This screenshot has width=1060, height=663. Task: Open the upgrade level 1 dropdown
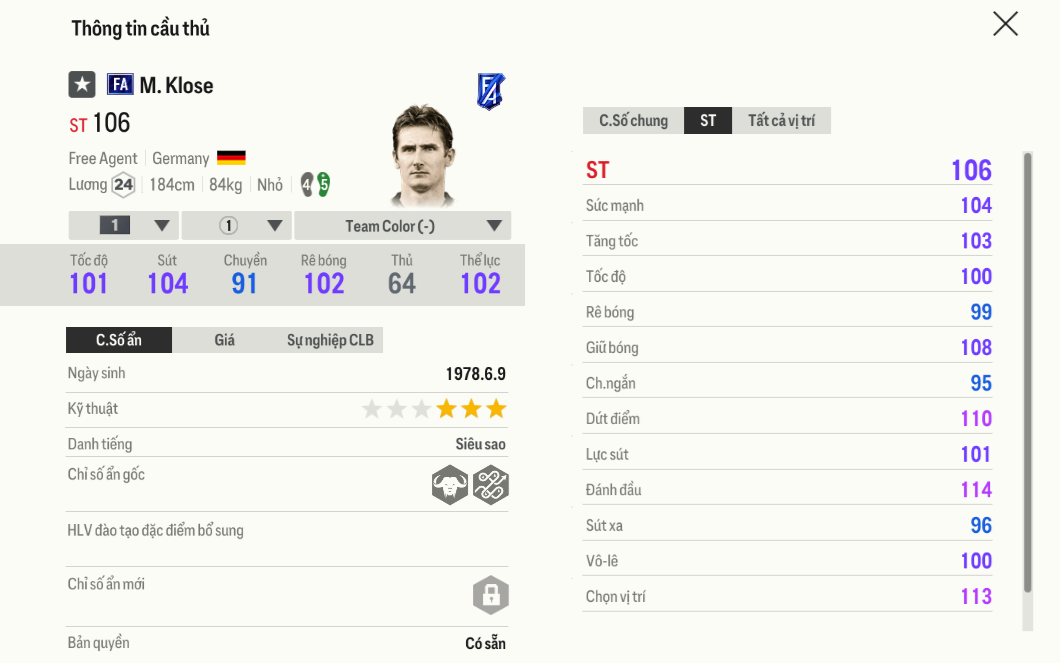tap(124, 226)
